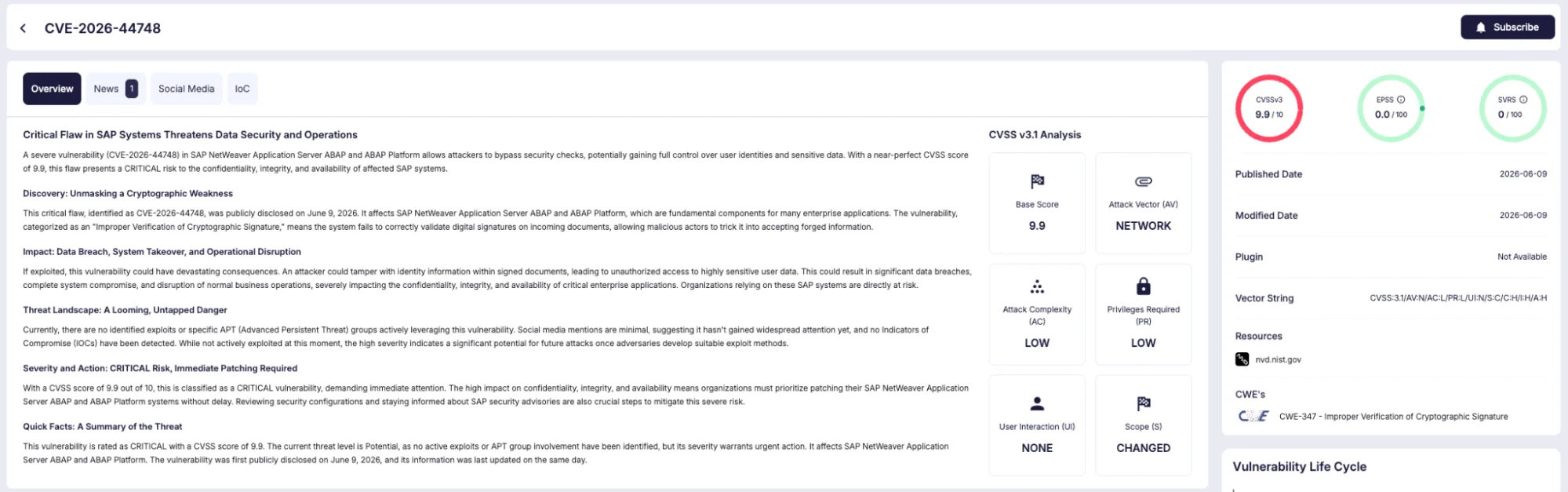Click the nvd.nist.gov resource logo icon

[1242, 359]
